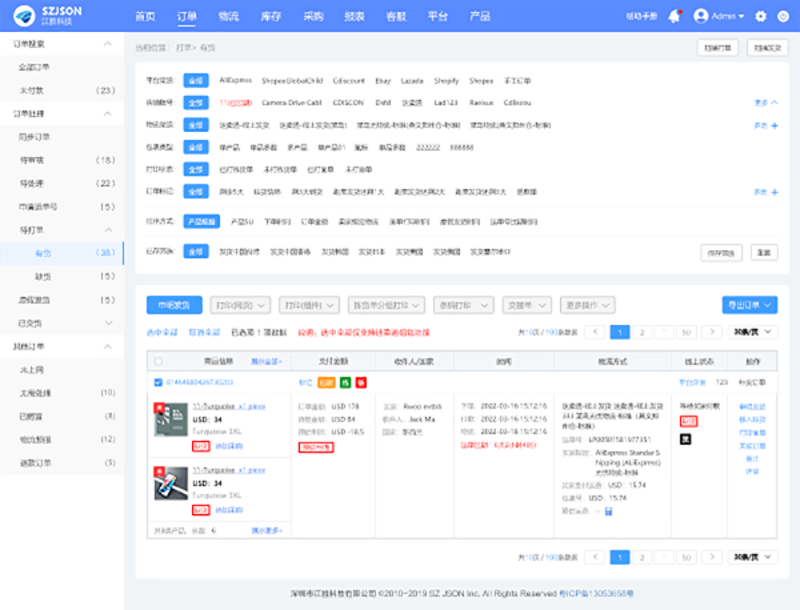Viewport: 800px width, 610px height.
Task: Click the 选中全部 link above the table
Action: pos(162,333)
